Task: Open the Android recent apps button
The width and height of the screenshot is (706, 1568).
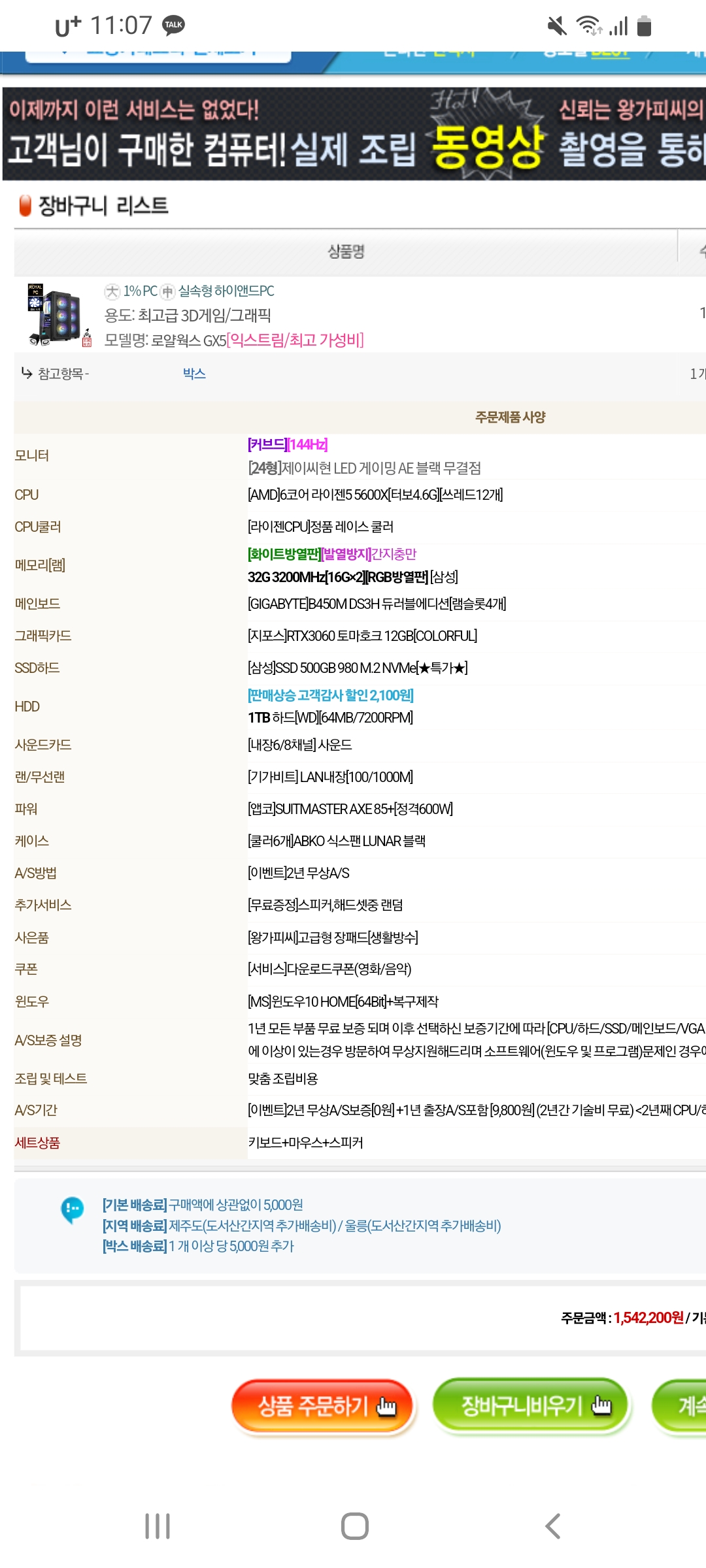Action: click(x=158, y=1526)
